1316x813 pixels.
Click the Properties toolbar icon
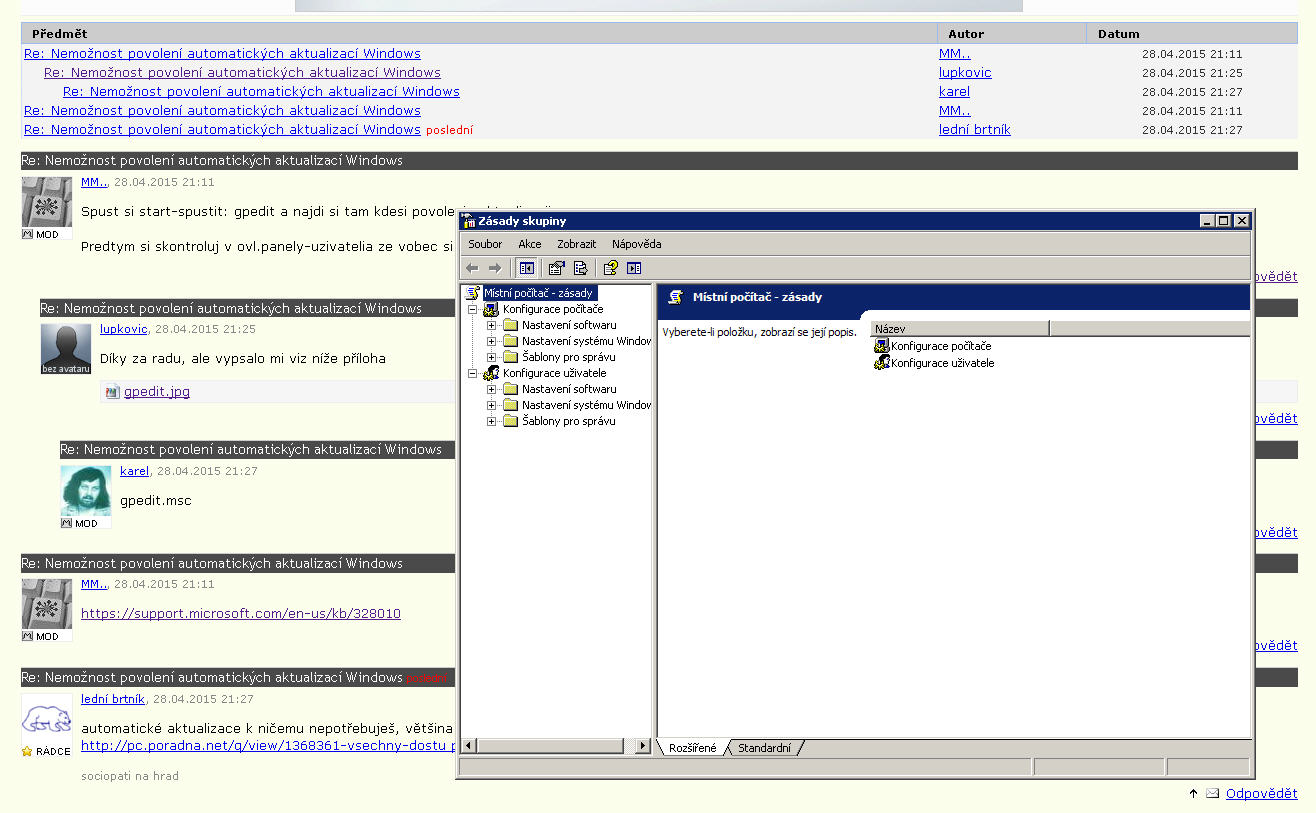[557, 268]
